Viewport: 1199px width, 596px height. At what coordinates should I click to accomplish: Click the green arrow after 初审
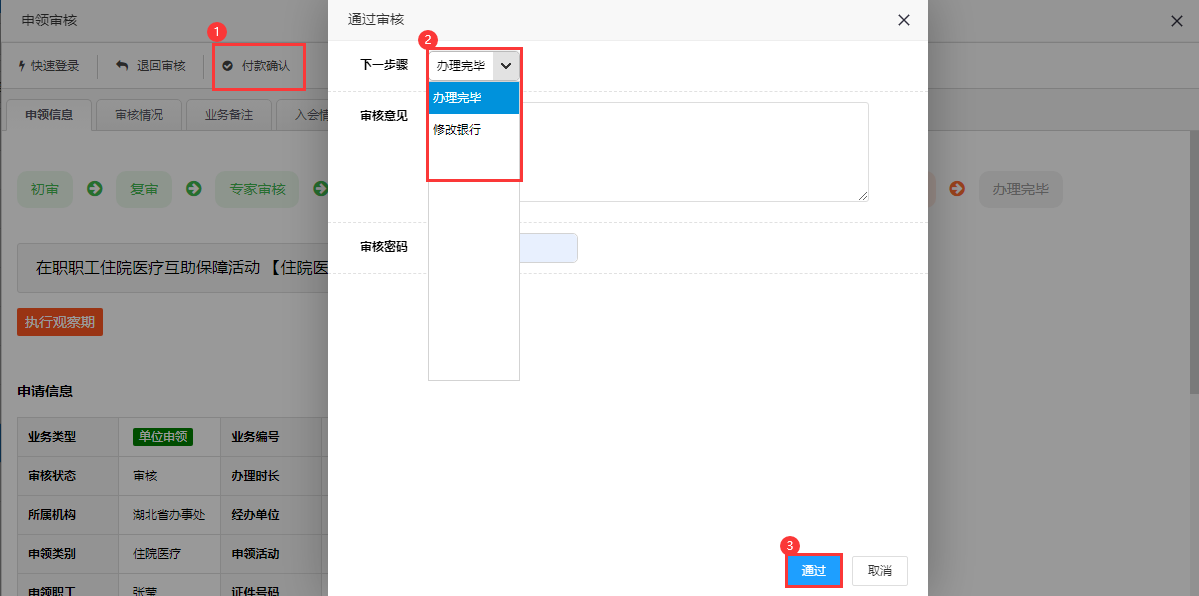tap(95, 189)
